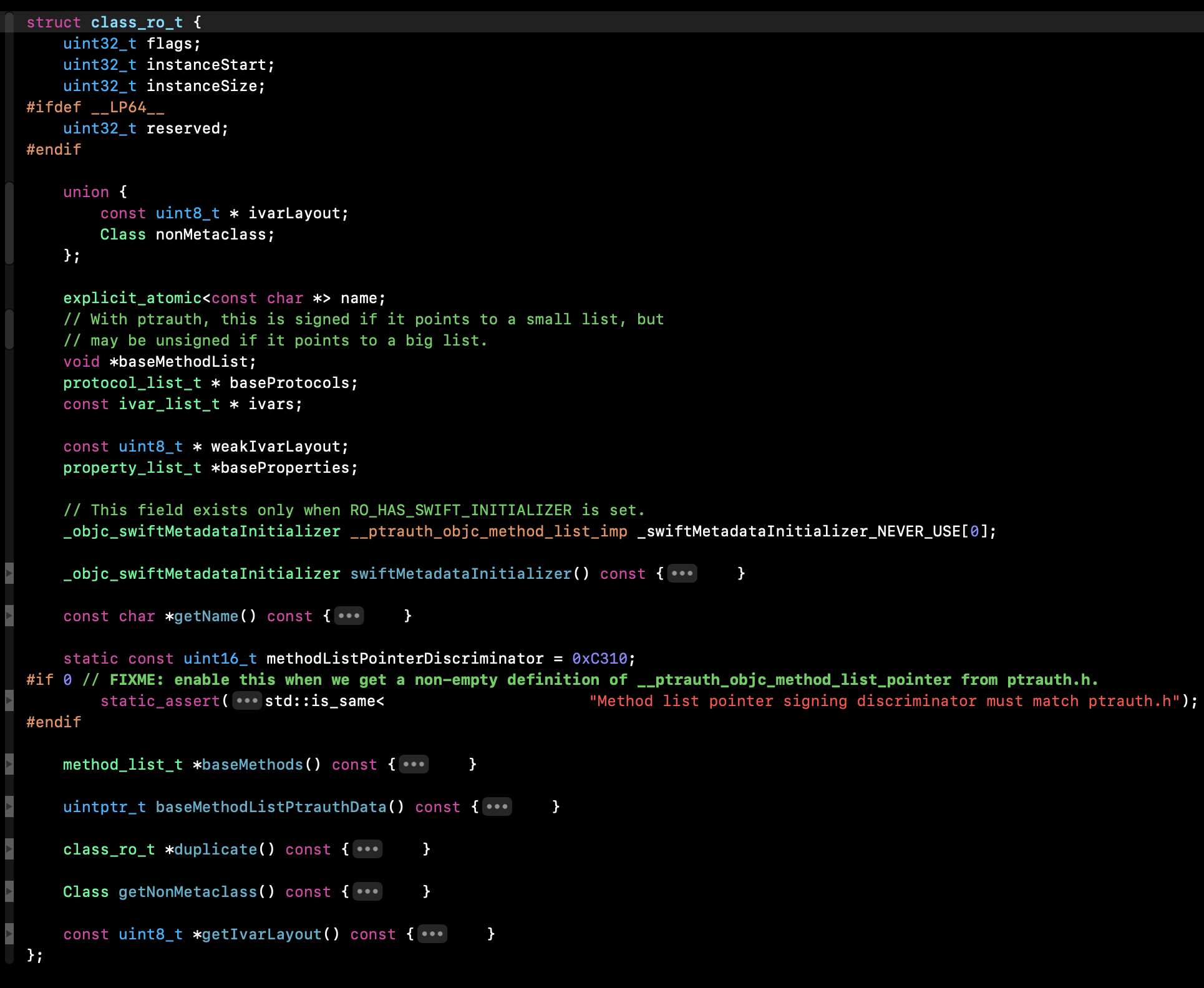Click folded ellipsis in getIvarLayout() body
Image resolution: width=1204 pixels, height=988 pixels.
point(432,934)
